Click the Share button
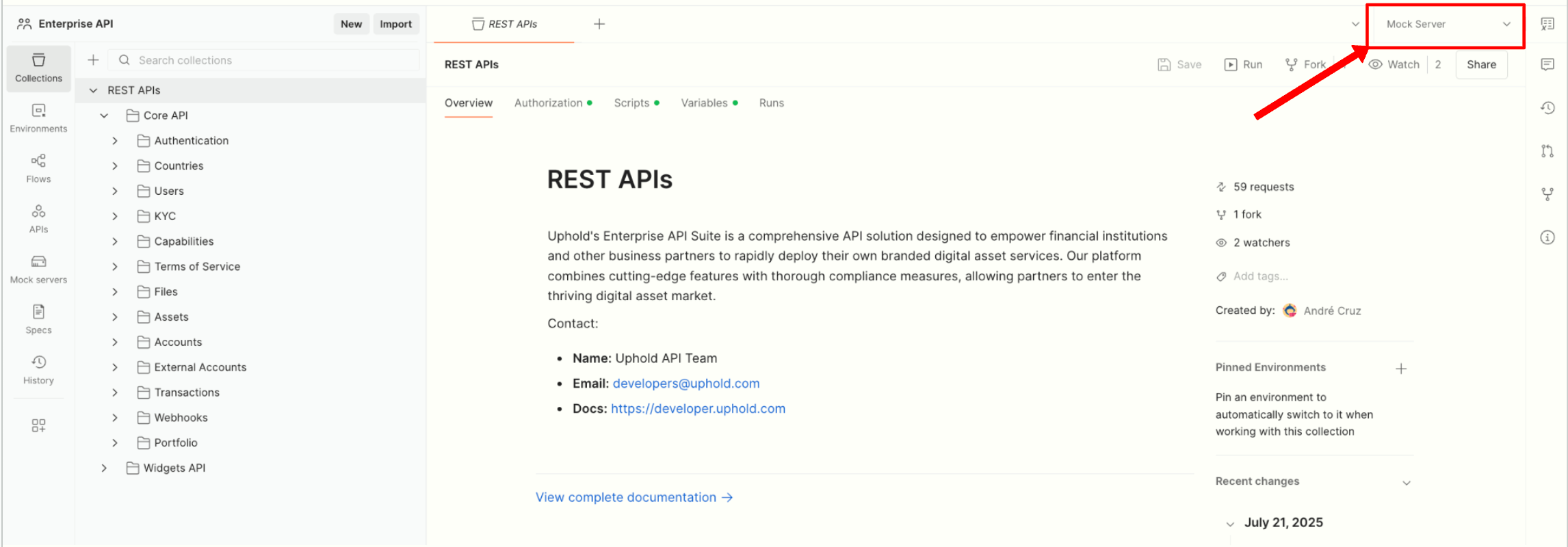Viewport: 1568px width, 547px height. tap(1482, 64)
